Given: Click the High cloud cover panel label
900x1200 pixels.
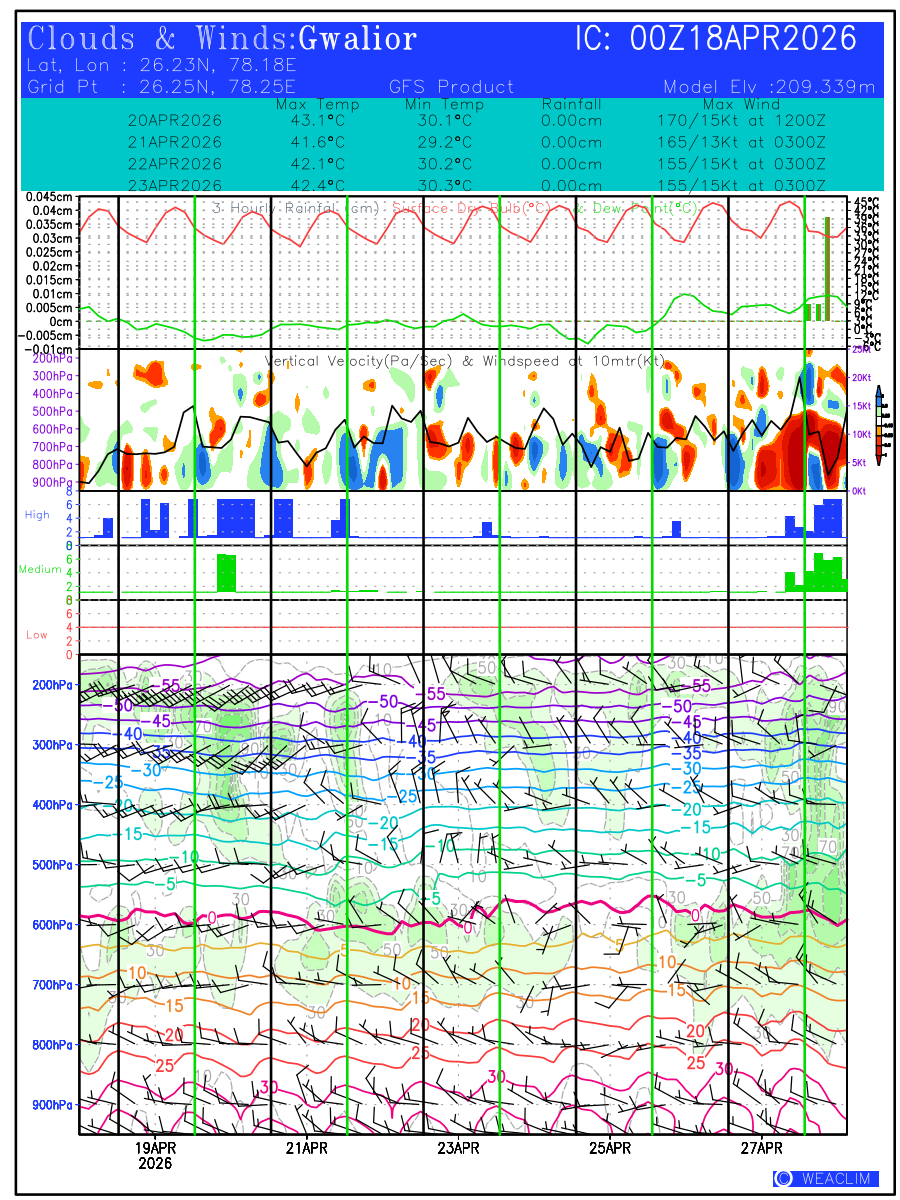Looking at the screenshot, I should point(37,514).
